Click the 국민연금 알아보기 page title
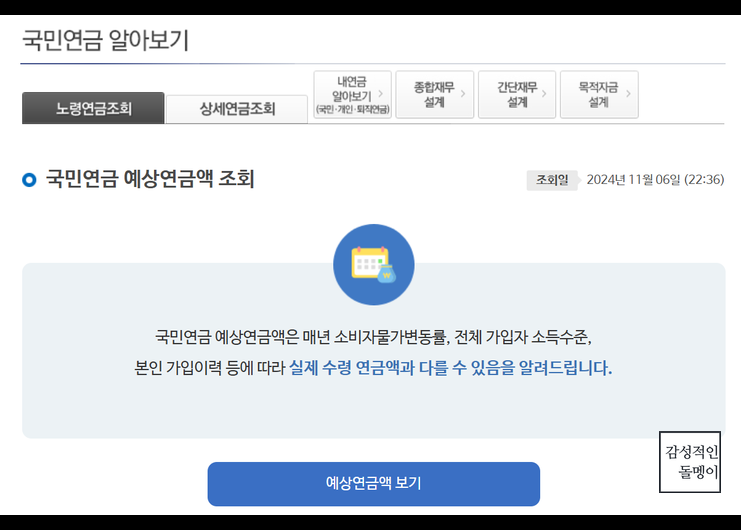Viewport: 741px width, 530px height. (105, 40)
